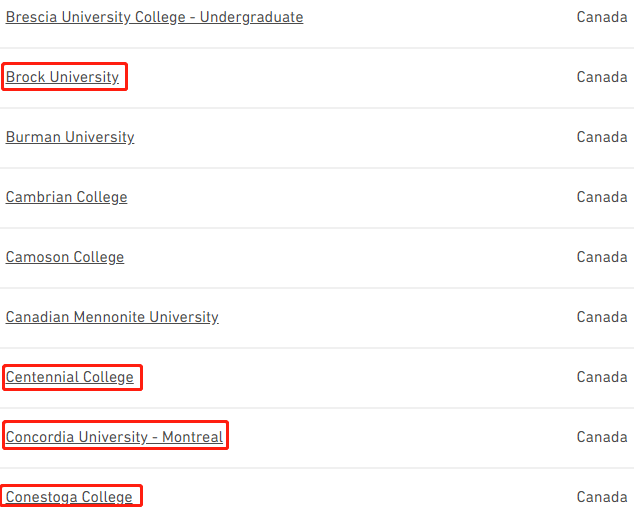The height and width of the screenshot is (508, 634).
Task: Open the Brock University link
Action: coord(62,77)
